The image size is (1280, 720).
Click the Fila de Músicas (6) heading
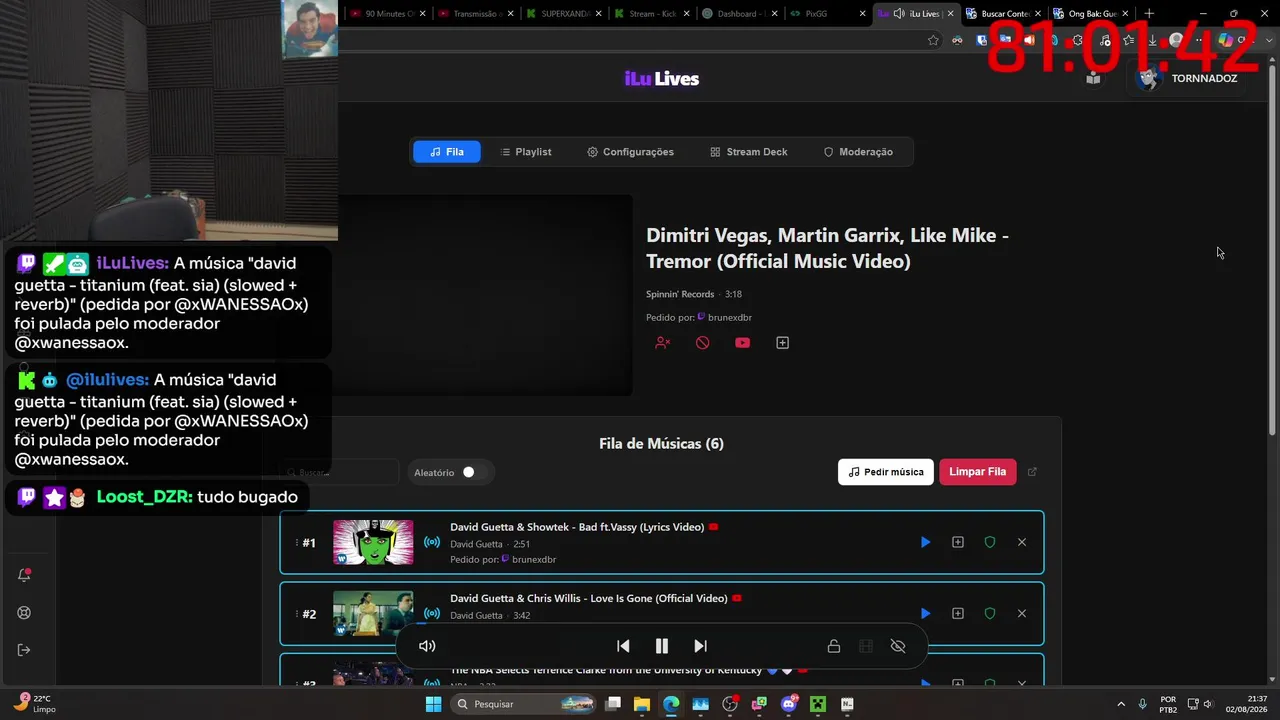[x=662, y=444]
